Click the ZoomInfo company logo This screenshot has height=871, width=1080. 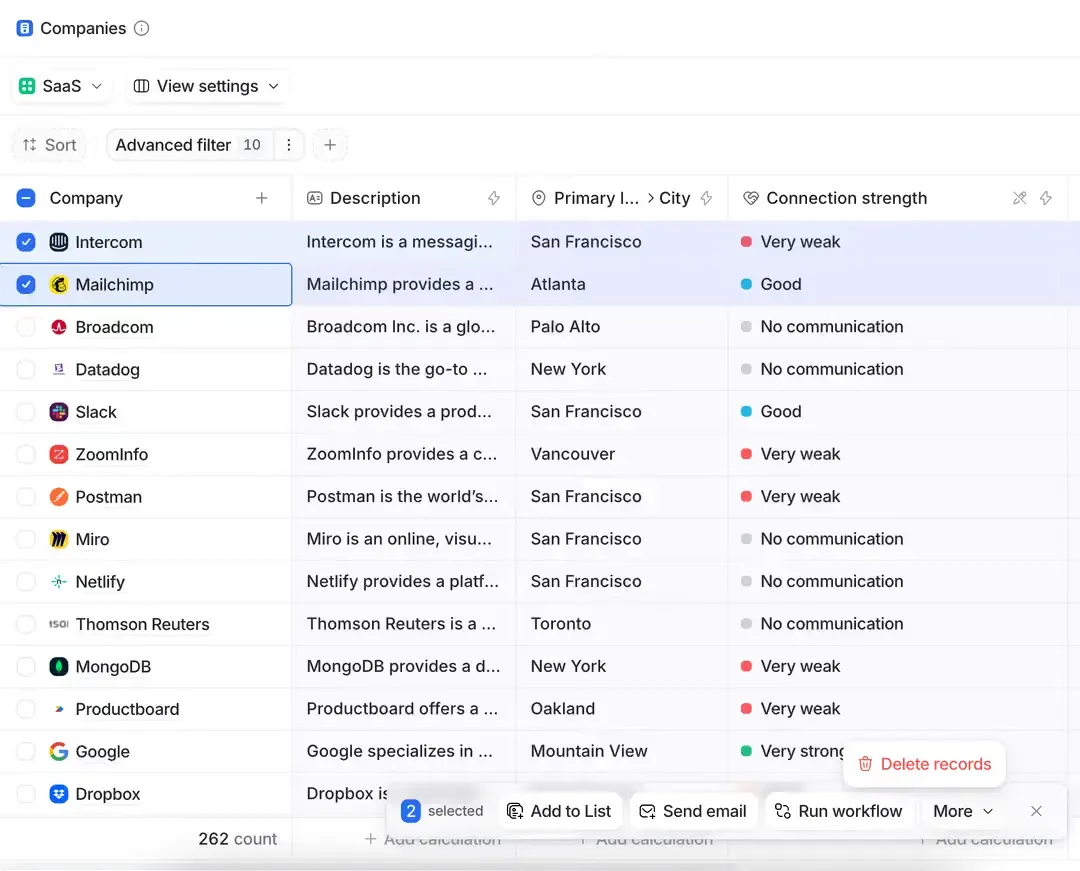click(x=59, y=454)
